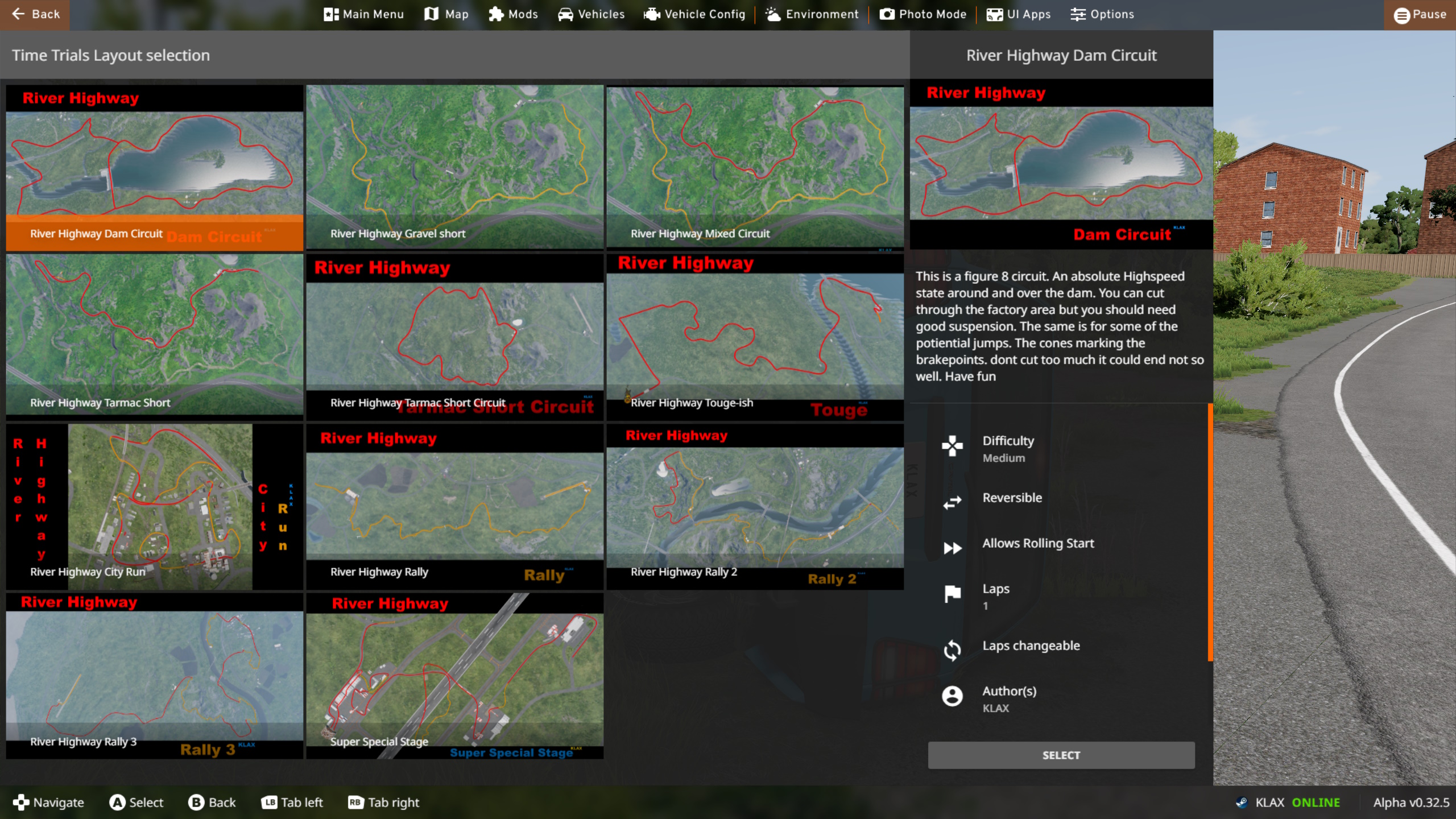Click the 'River Highway Dam Circuit' panel title
Viewport: 1456px width, 819px height.
tap(1061, 55)
